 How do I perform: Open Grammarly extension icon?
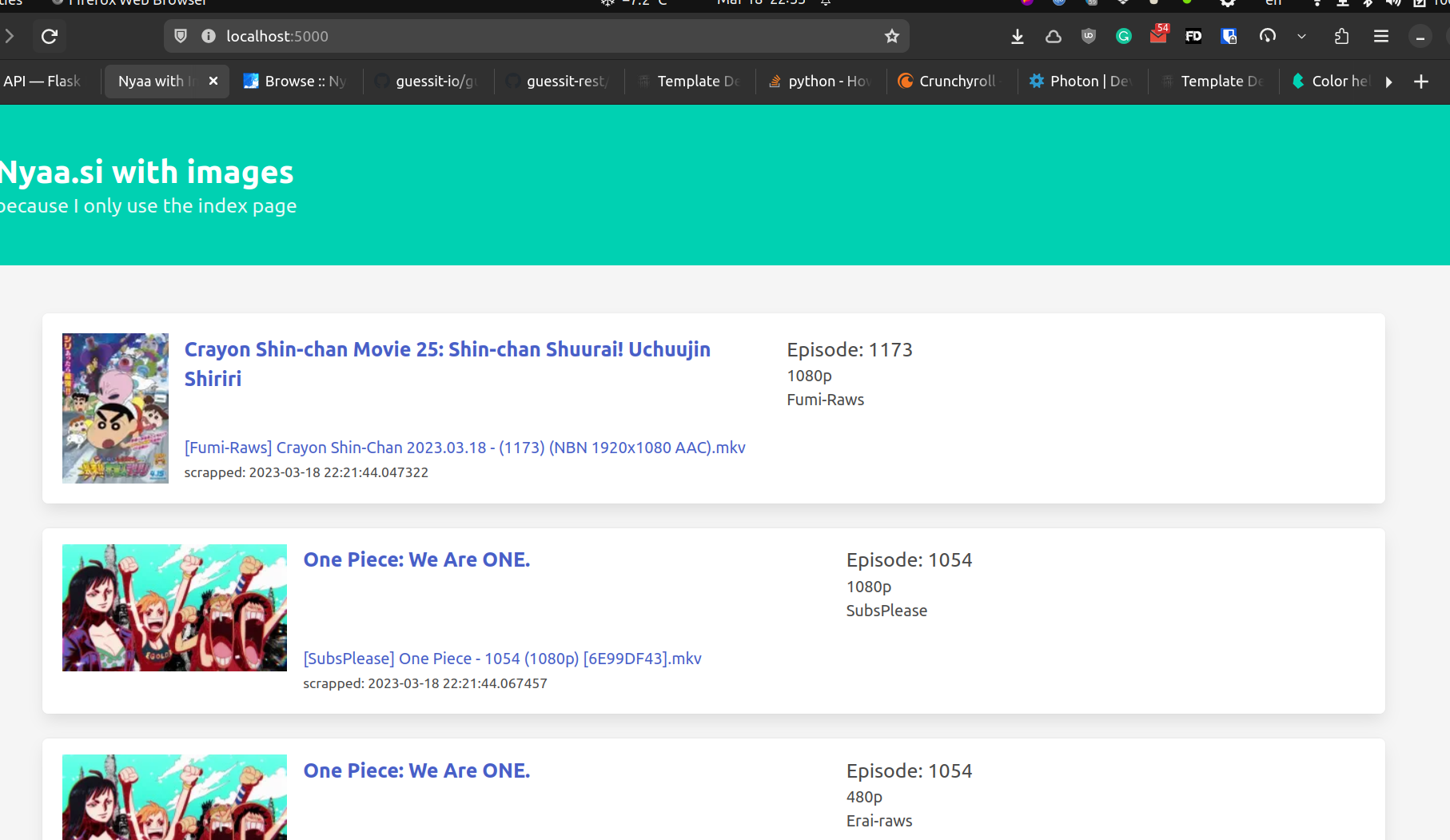1124,36
